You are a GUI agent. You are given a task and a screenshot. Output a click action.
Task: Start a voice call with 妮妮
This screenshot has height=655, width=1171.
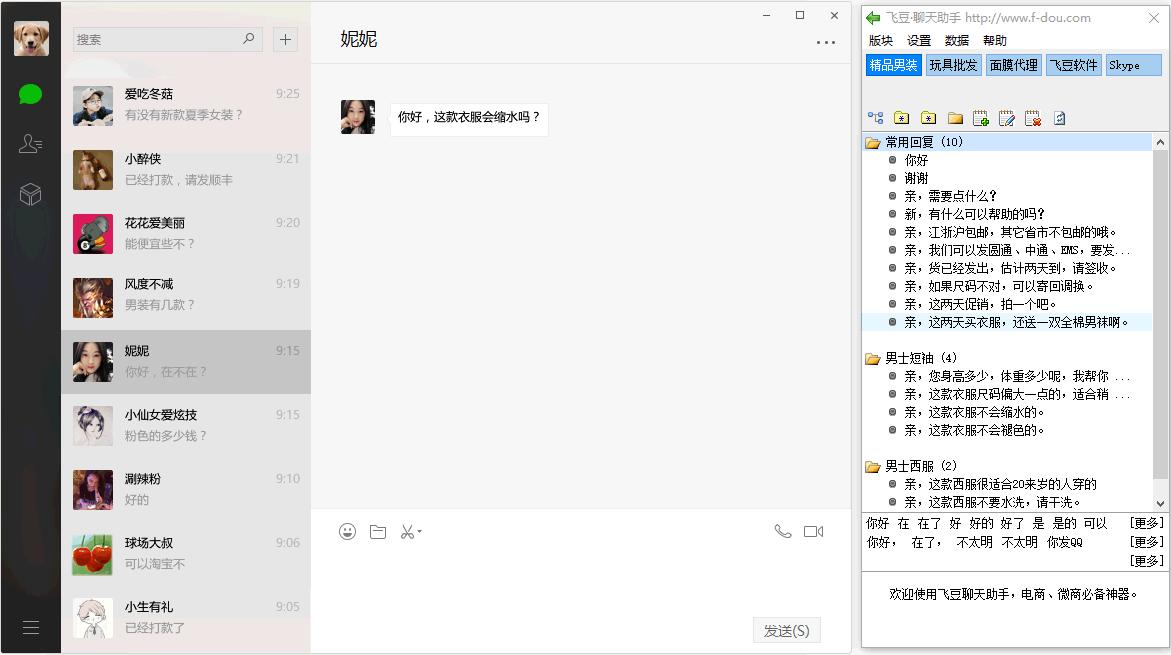[x=783, y=530]
